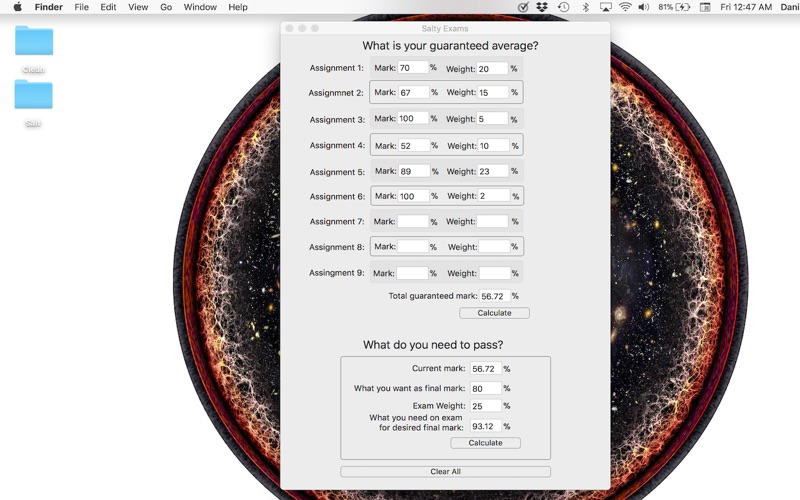Viewport: 800px width, 500px height.
Task: Open the File menu
Action: 81,7
